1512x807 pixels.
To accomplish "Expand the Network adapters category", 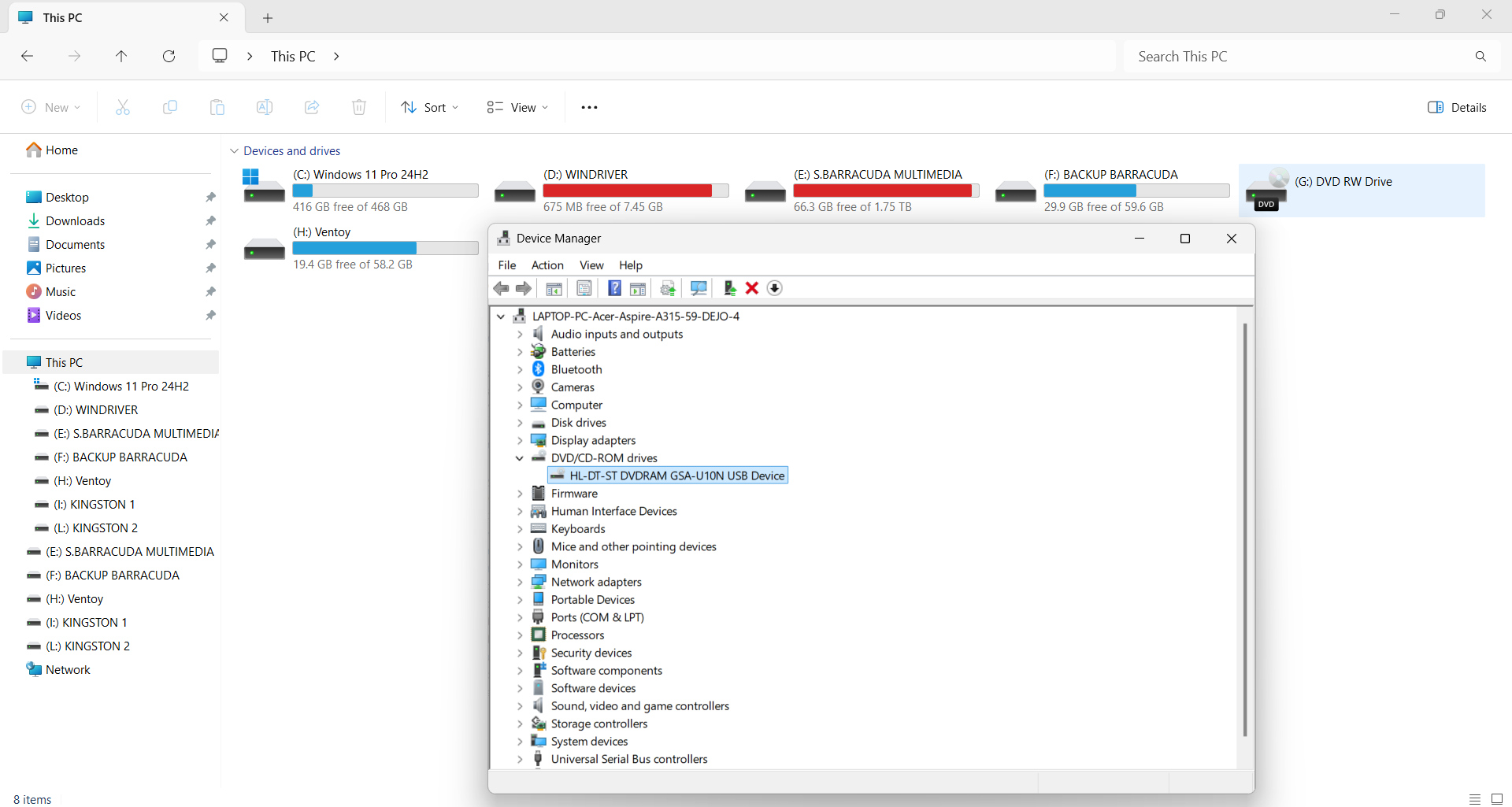I will (520, 582).
